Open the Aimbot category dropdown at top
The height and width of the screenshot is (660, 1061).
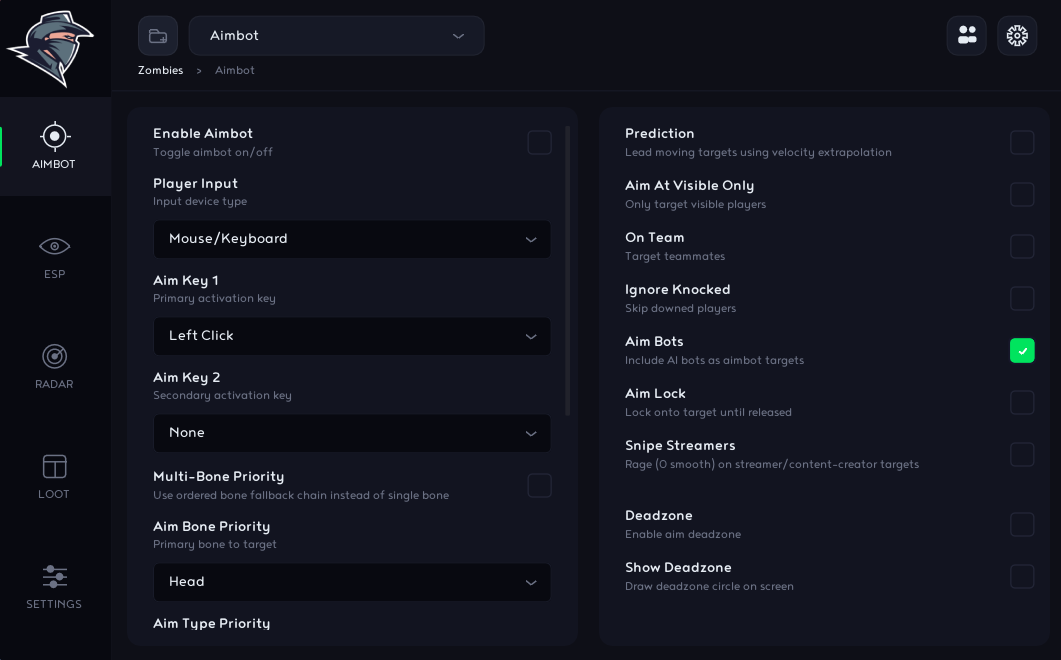pos(336,36)
